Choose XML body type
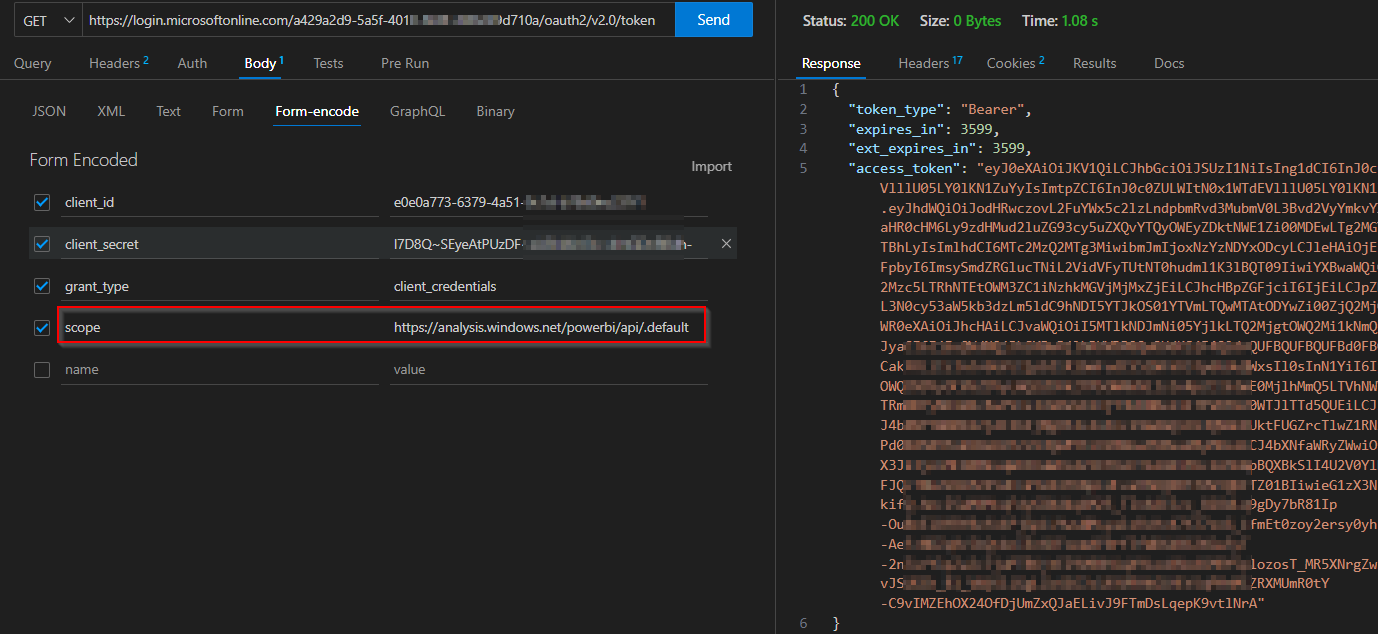The width and height of the screenshot is (1378, 634). (111, 111)
